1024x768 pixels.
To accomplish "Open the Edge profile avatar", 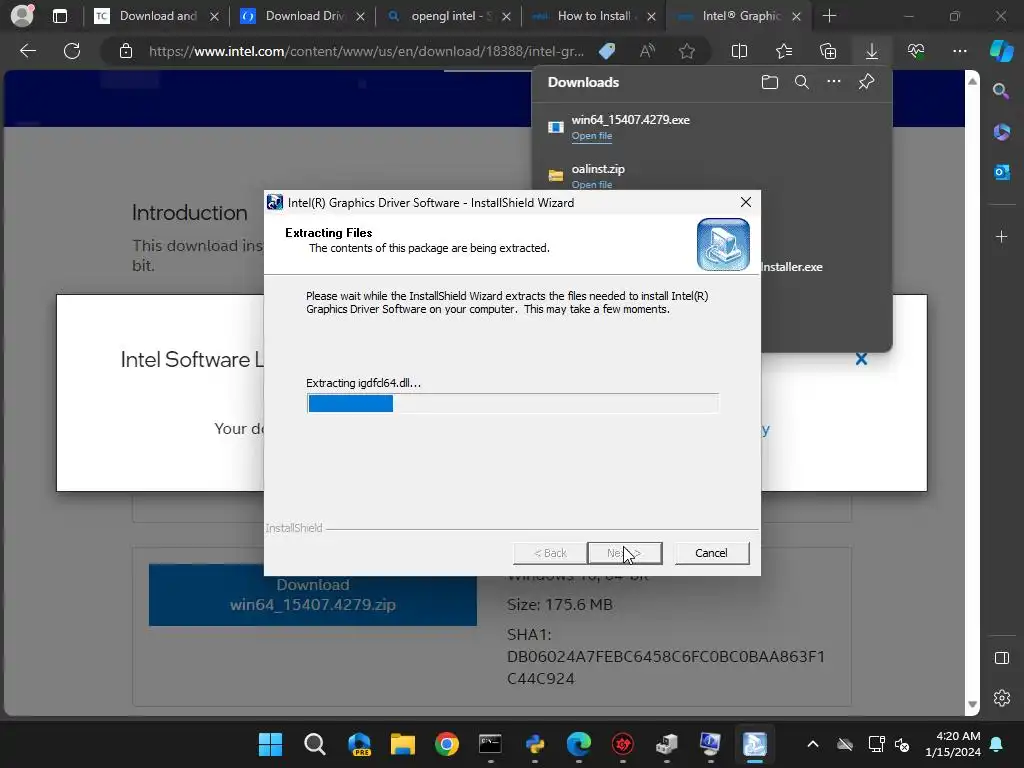I will pyautogui.click(x=22, y=16).
